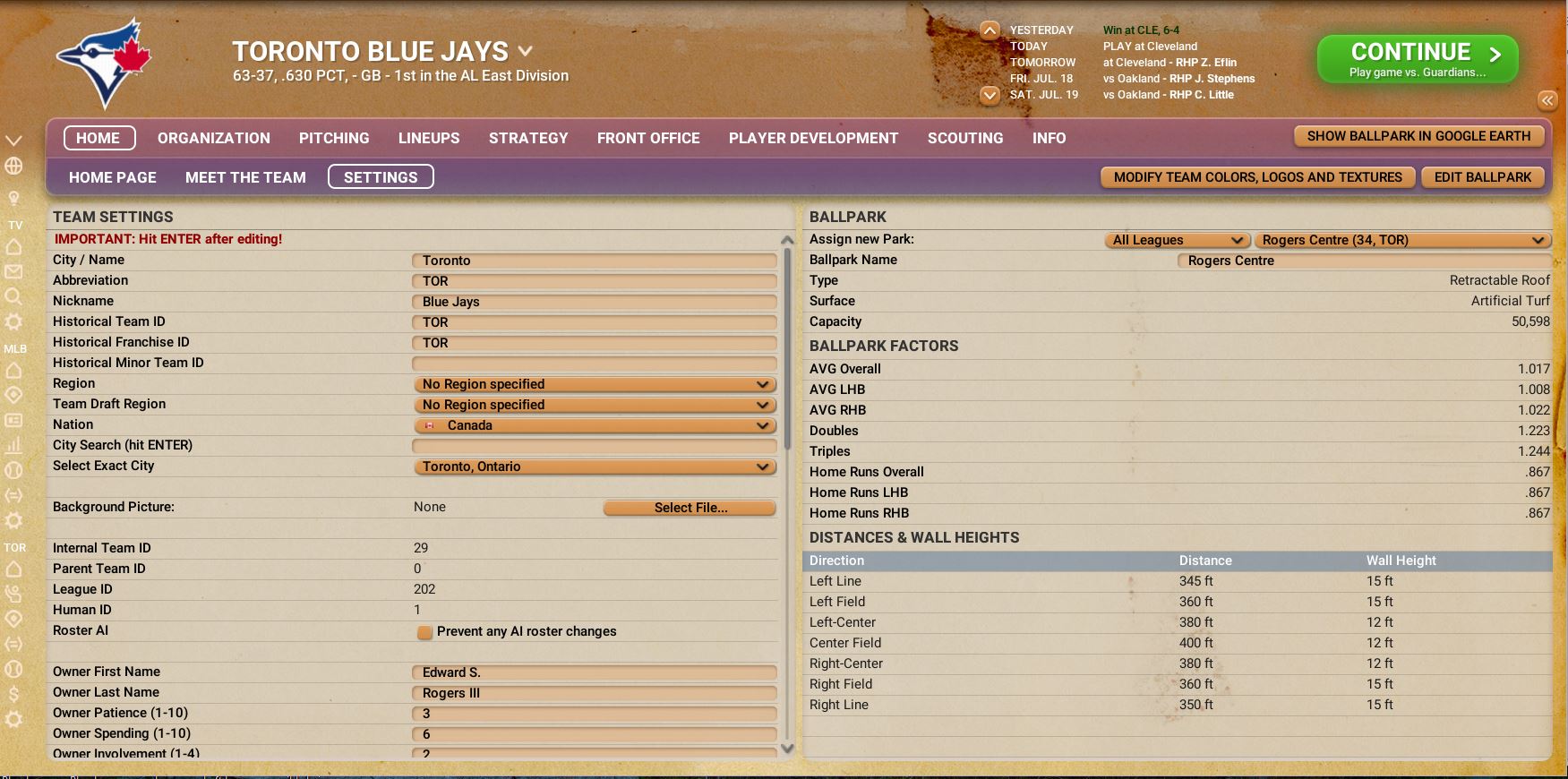The width and height of the screenshot is (1568, 779).
Task: Open the LINEUPS menu
Action: point(429,138)
